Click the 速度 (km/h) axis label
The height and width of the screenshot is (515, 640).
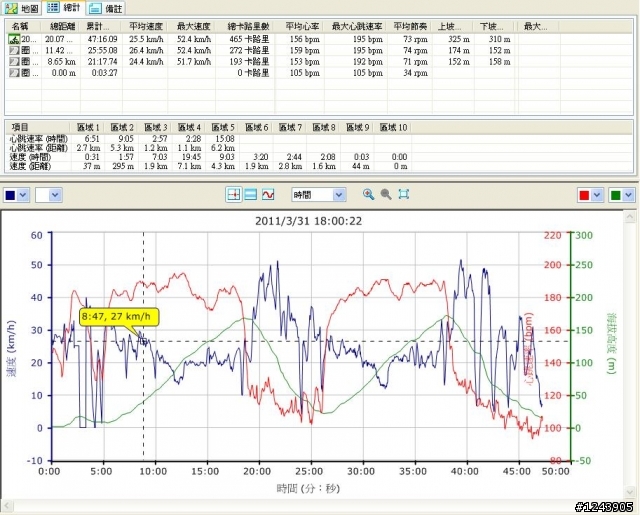pos(12,349)
